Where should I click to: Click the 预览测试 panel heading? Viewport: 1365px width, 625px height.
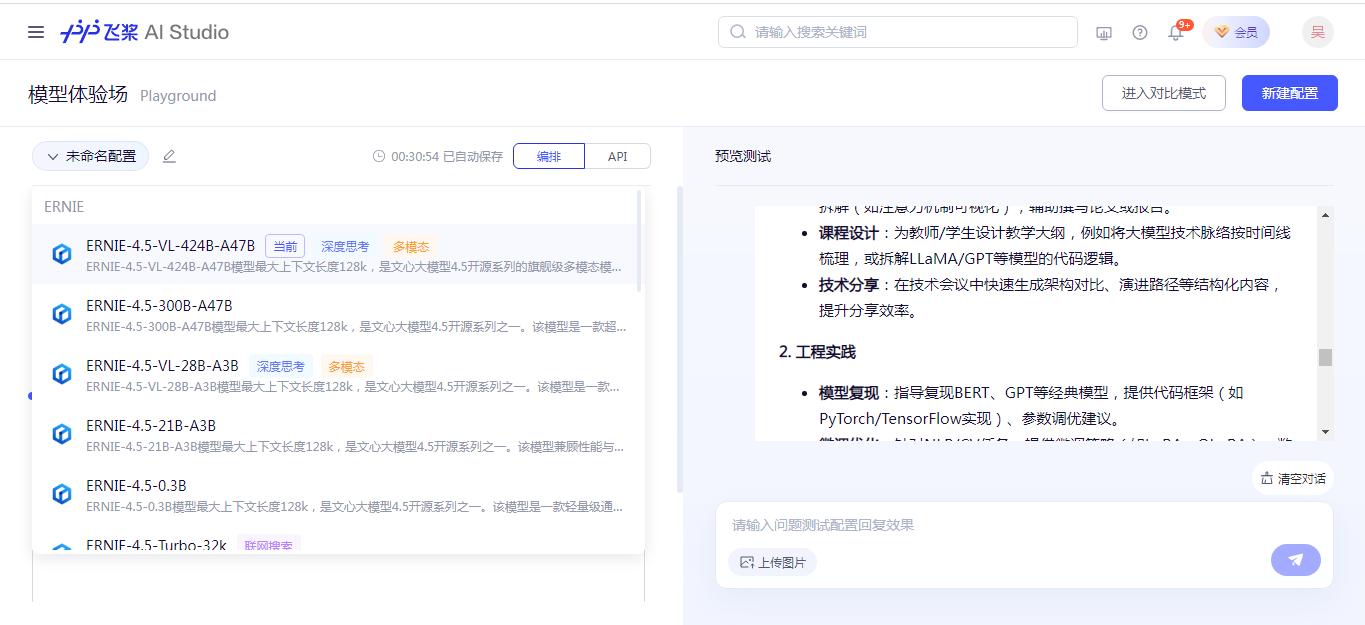click(743, 156)
